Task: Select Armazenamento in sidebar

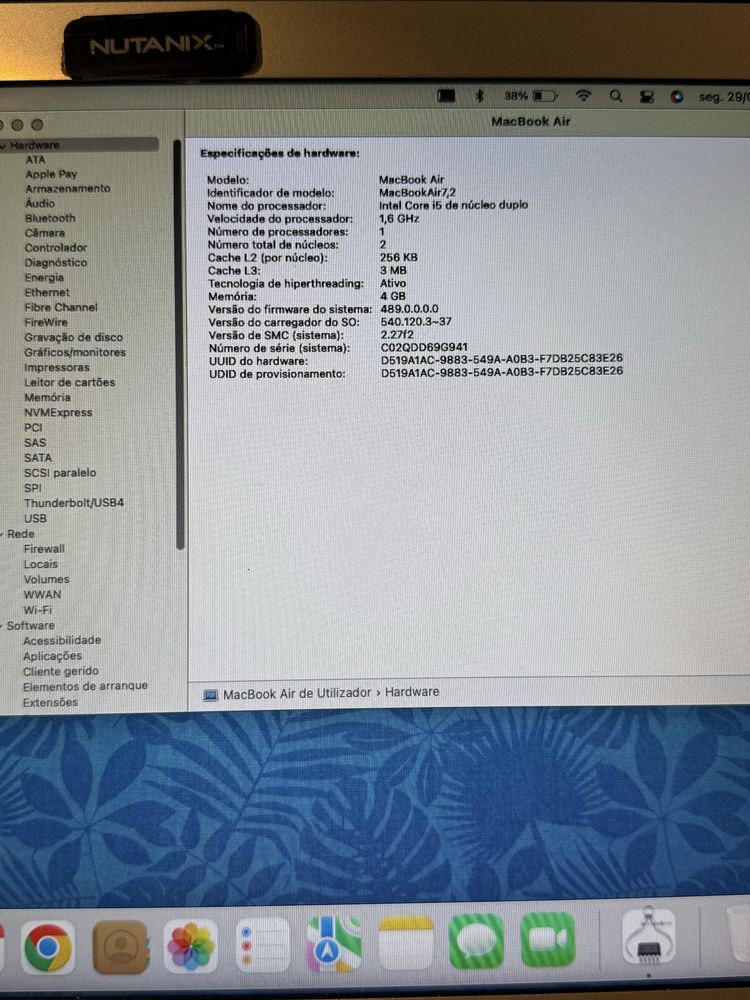Action: (x=68, y=189)
